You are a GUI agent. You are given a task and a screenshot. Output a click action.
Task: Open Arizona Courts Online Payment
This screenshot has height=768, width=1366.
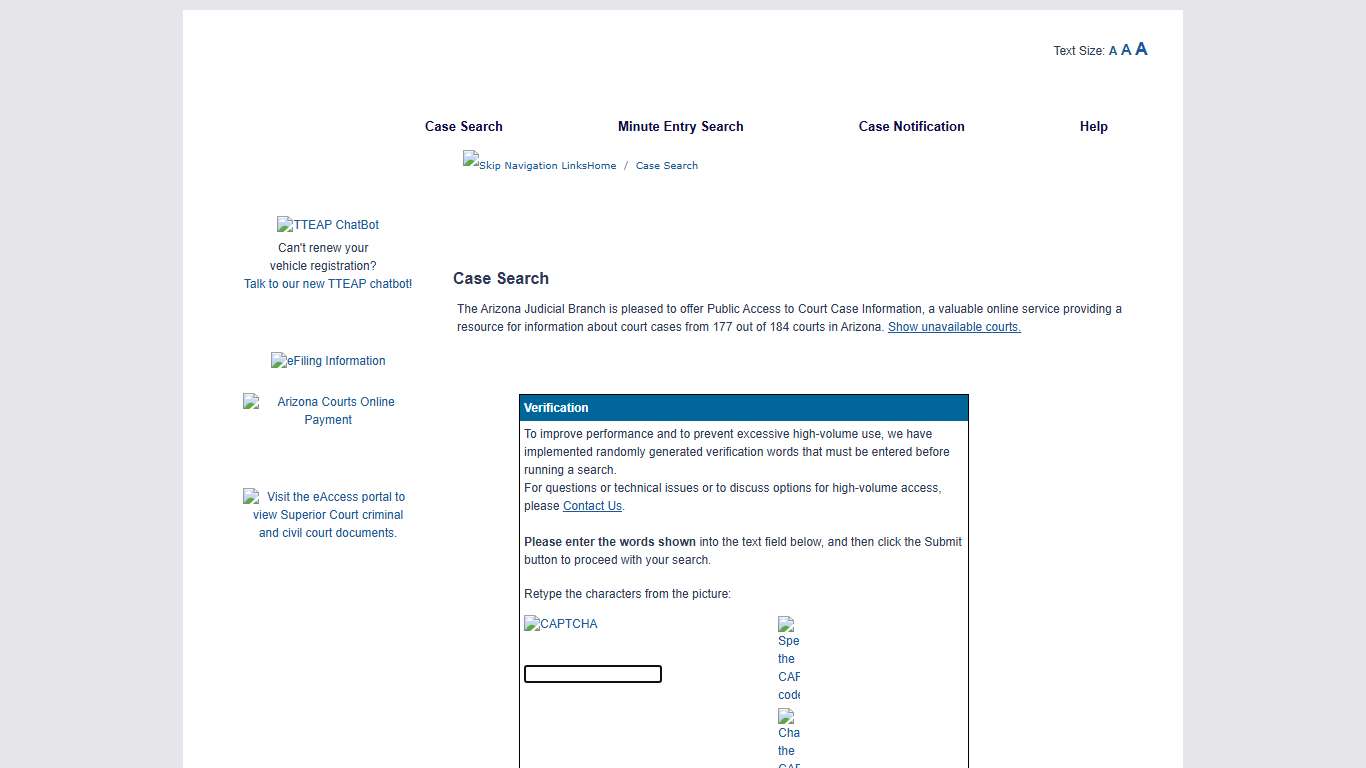pyautogui.click(x=328, y=410)
